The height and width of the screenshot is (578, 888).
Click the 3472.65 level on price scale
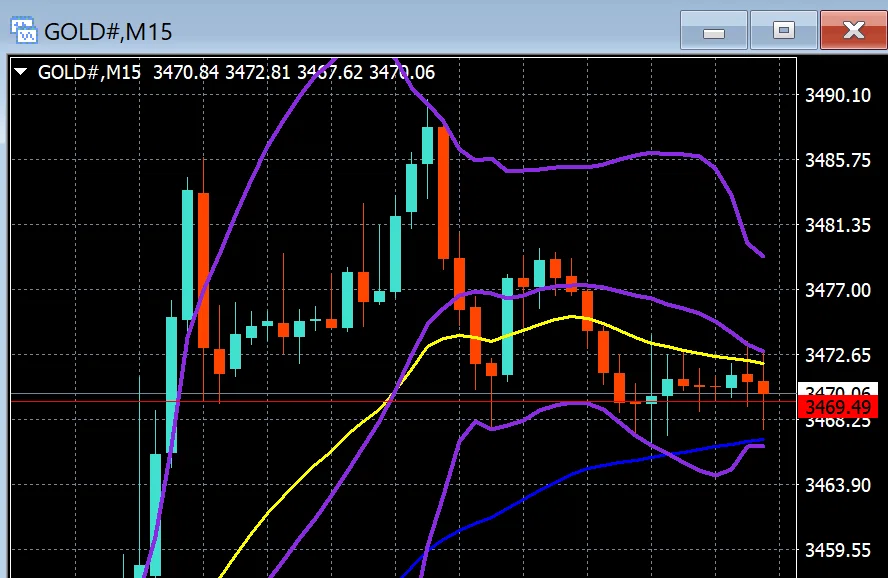point(838,356)
